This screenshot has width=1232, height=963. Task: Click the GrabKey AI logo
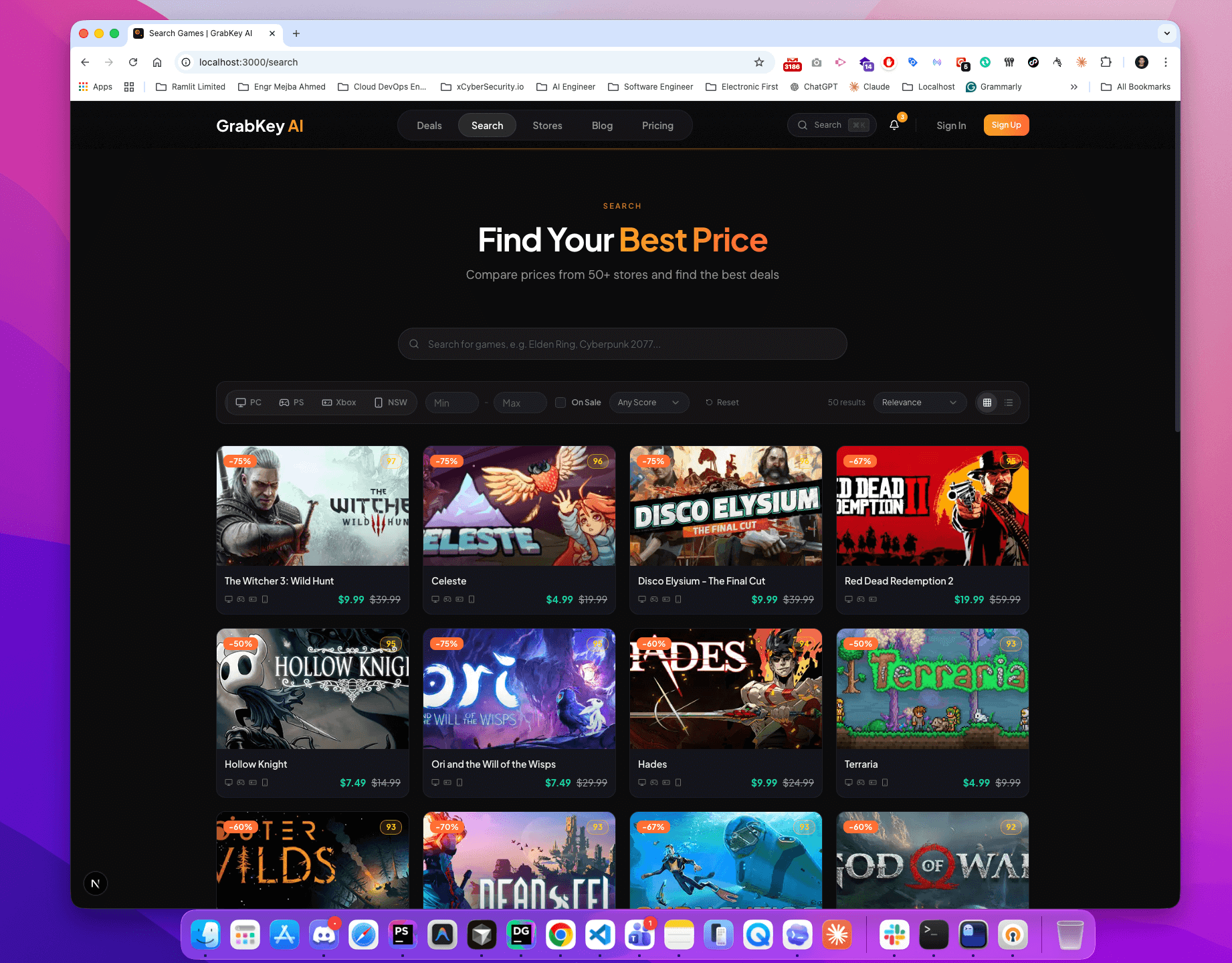point(260,126)
